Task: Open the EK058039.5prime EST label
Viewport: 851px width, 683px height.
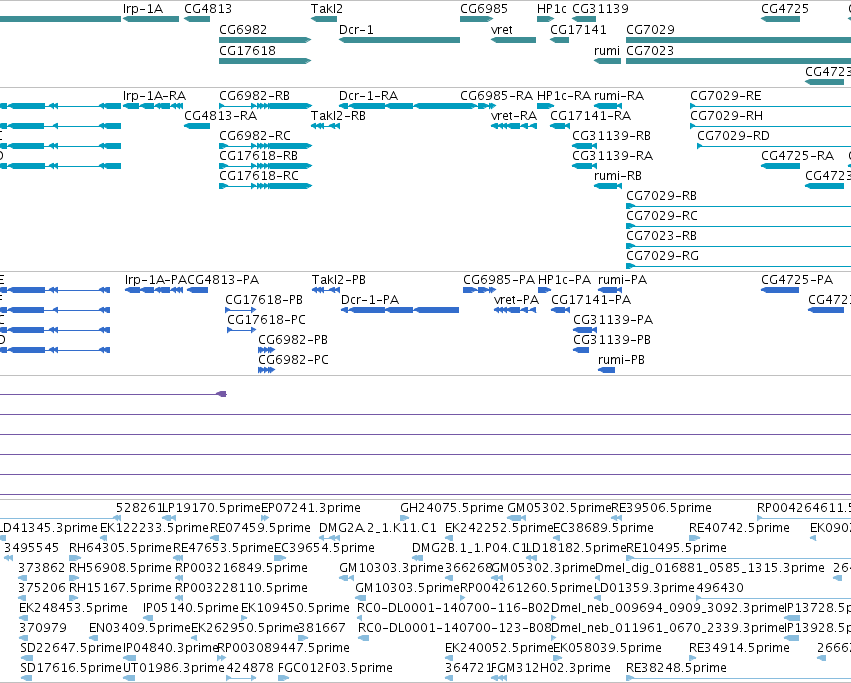Action: pyautogui.click(x=607, y=648)
